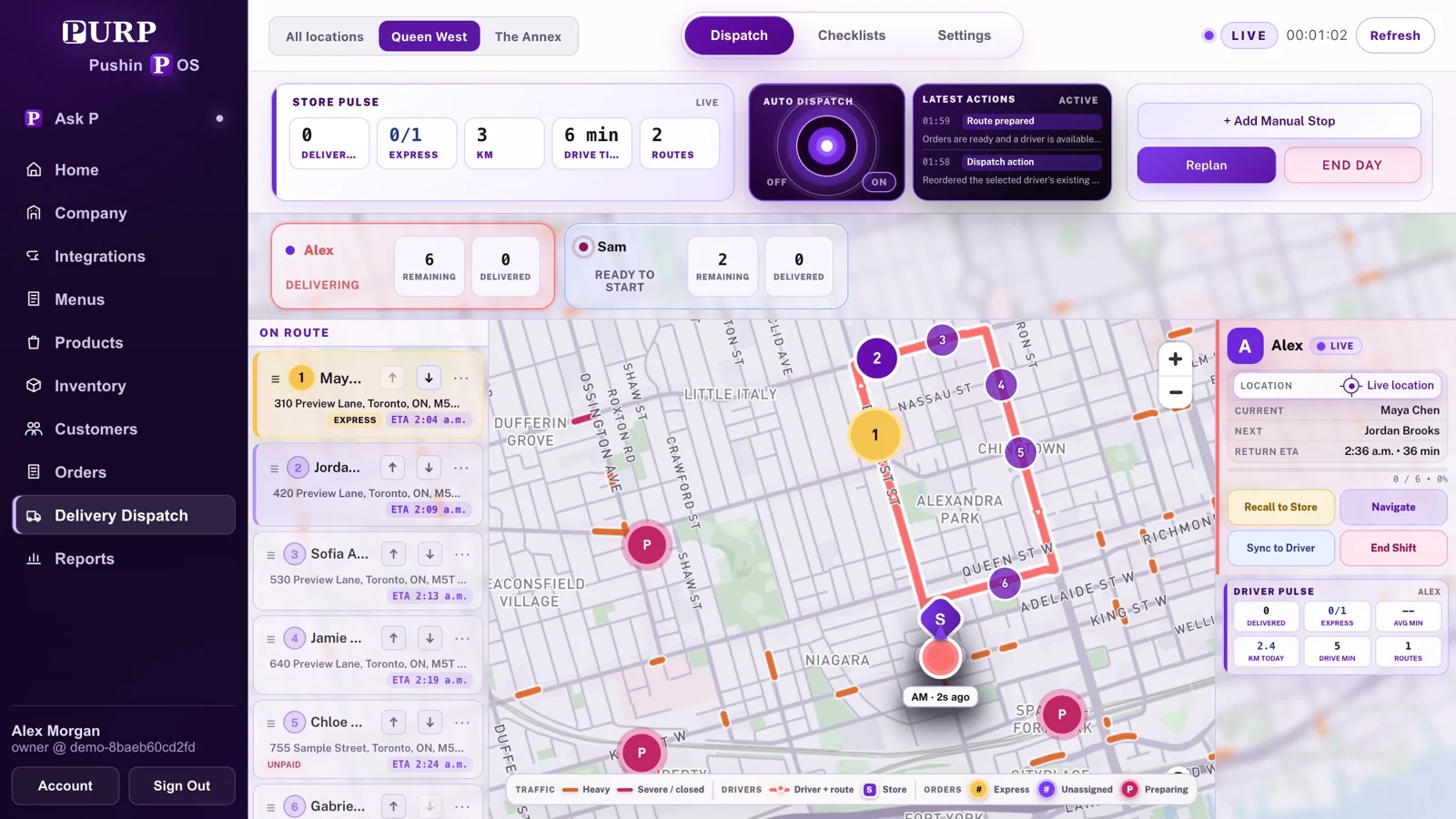Select the yellow stop 1 map marker
This screenshot has width=1456, height=819.
pos(875,435)
